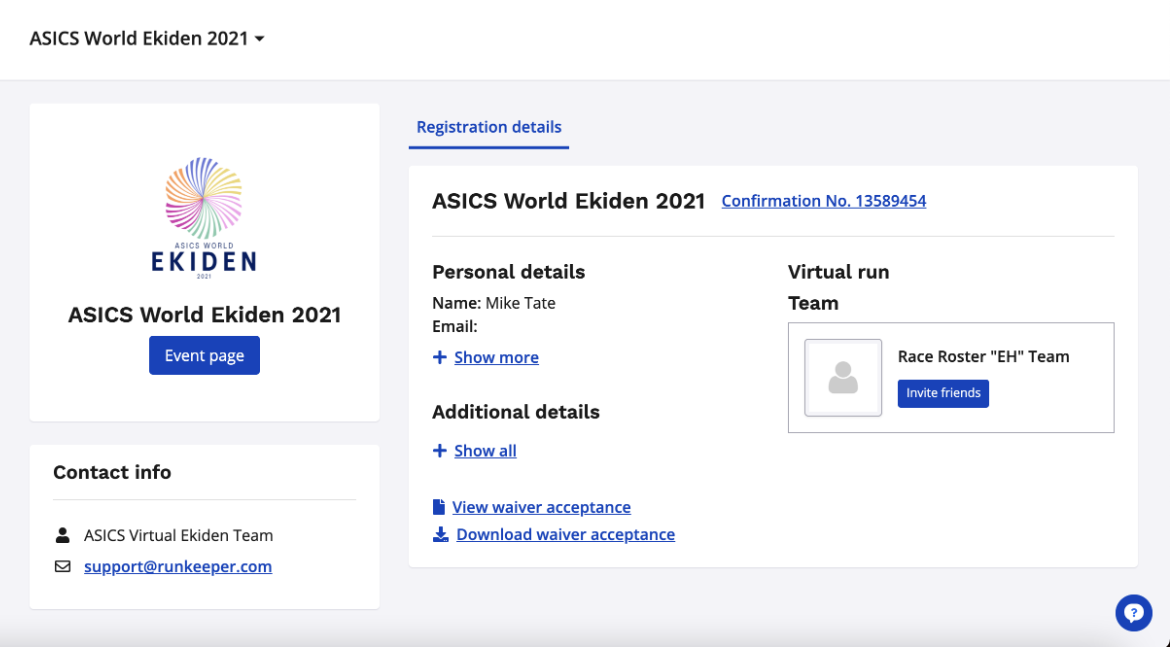The width and height of the screenshot is (1172, 650).
Task: Expand additional details with Show all
Action: pos(485,451)
